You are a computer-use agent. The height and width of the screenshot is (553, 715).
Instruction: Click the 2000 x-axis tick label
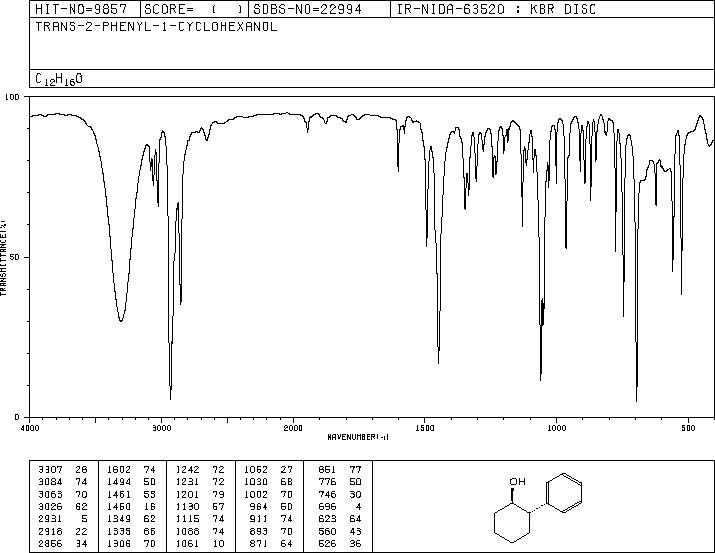[x=293, y=428]
